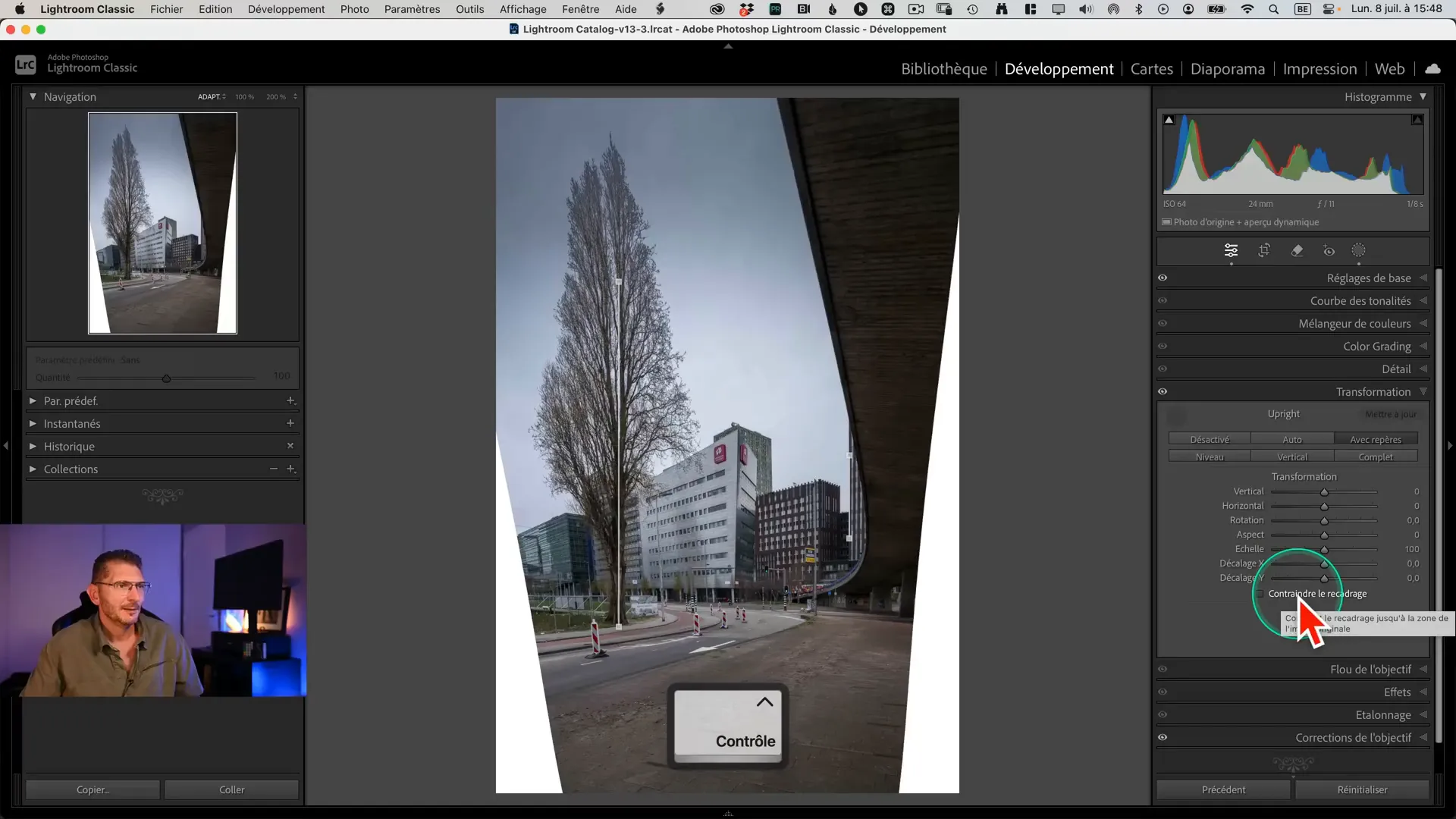Open the Développement menu in menu bar
Viewport: 1456px width, 819px height.
286,9
